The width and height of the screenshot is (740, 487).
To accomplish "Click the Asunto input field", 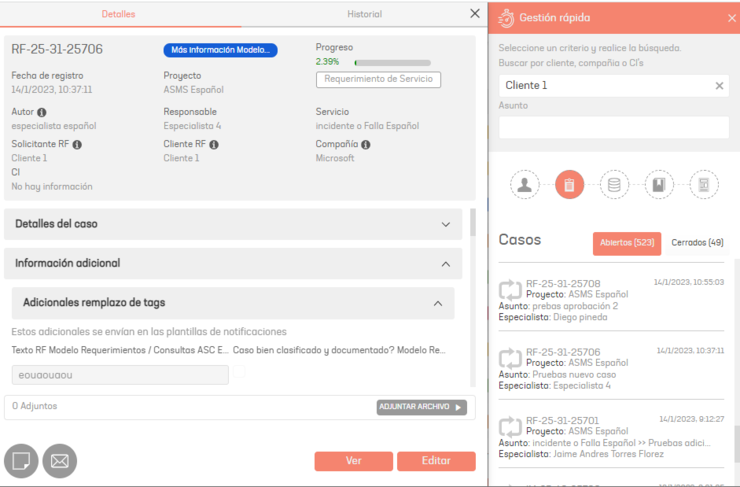I will click(x=614, y=127).
